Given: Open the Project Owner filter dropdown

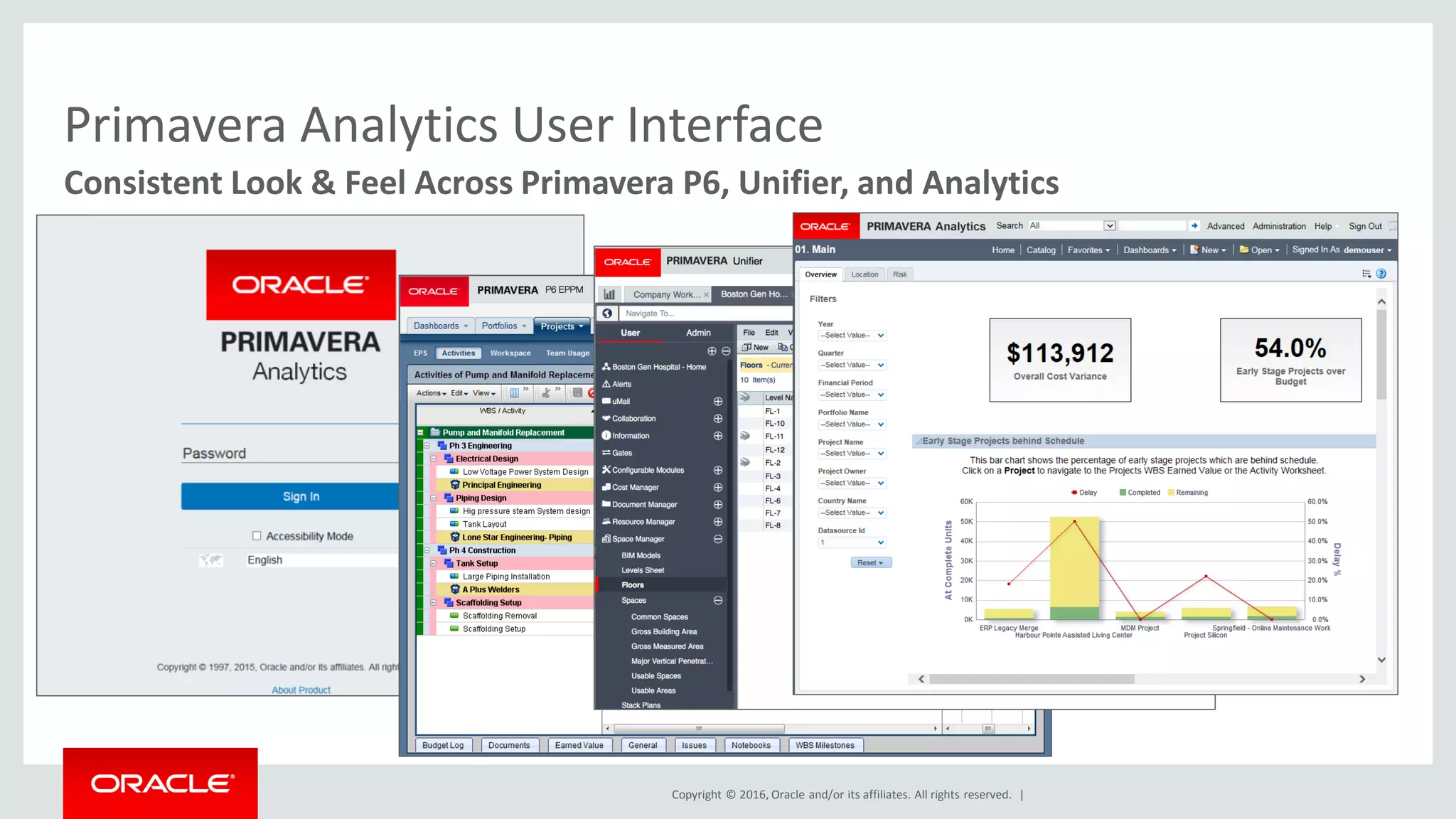Looking at the screenshot, I should pos(852,483).
